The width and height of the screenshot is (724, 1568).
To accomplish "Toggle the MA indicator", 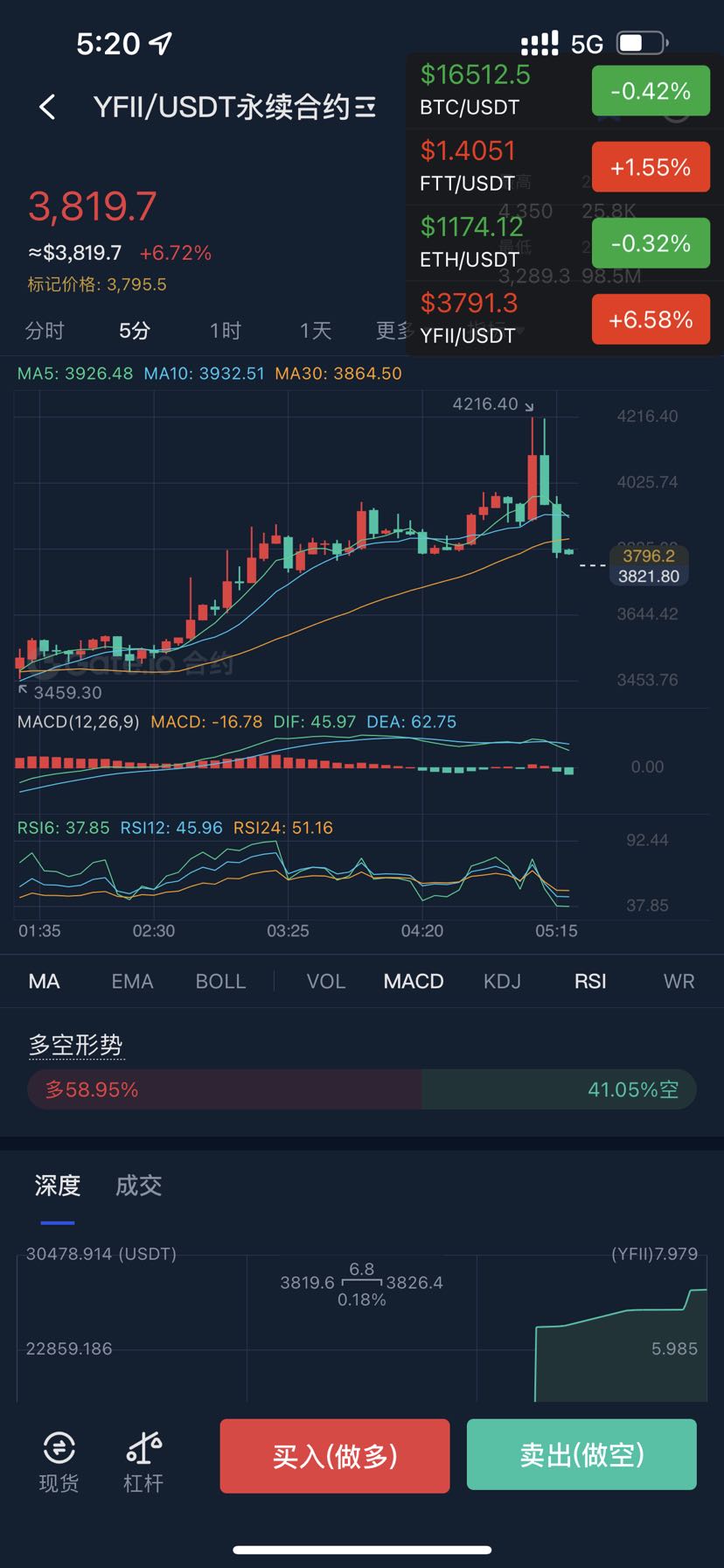I will pos(45,981).
